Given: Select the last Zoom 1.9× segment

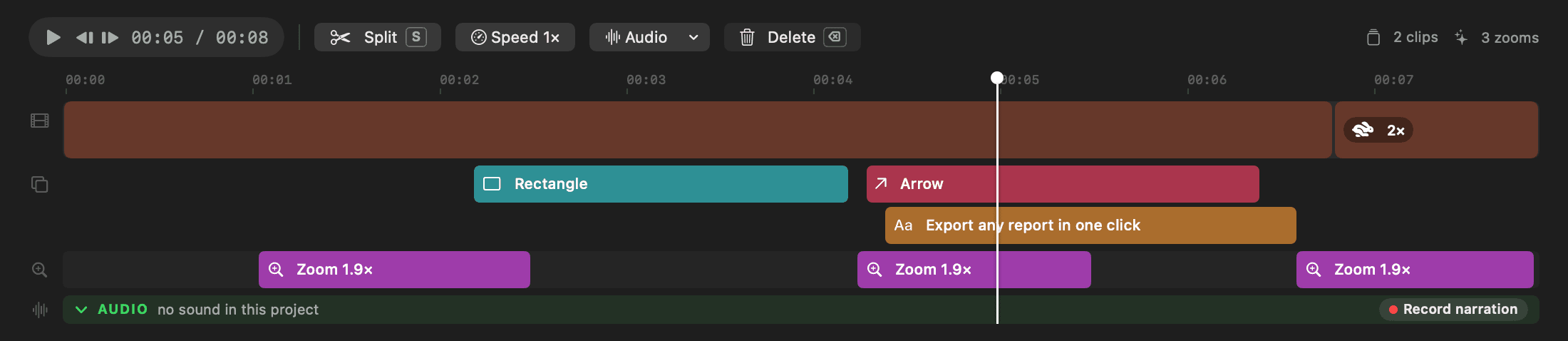Looking at the screenshot, I should tap(1415, 270).
